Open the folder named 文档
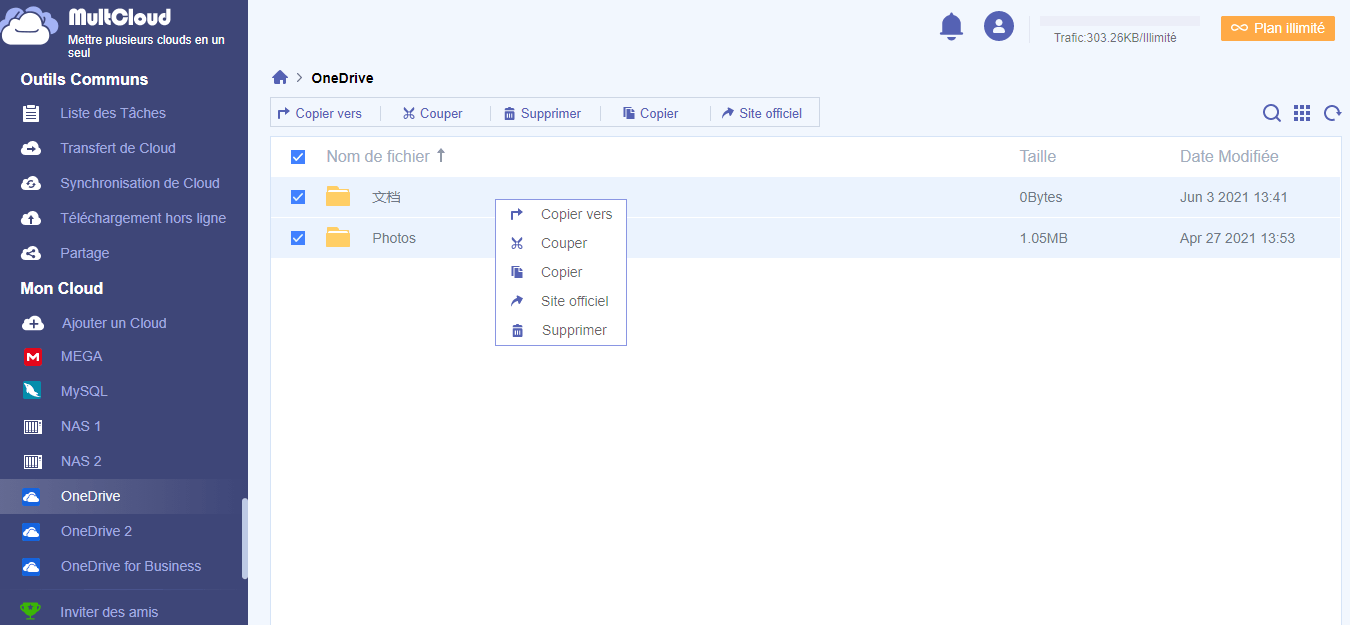The height and width of the screenshot is (625, 1350). pos(386,197)
